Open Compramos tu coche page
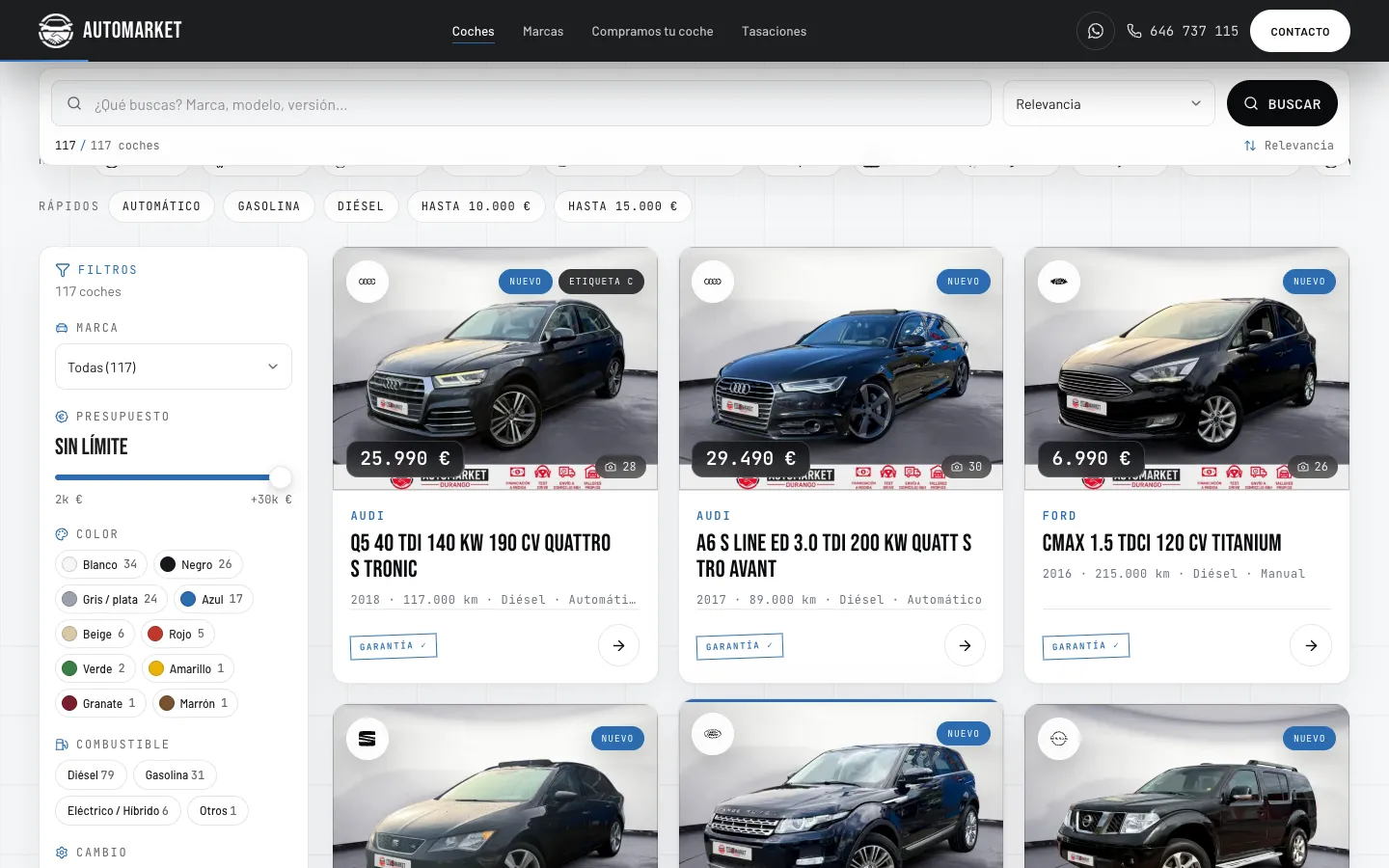The width and height of the screenshot is (1389, 868). click(x=652, y=31)
